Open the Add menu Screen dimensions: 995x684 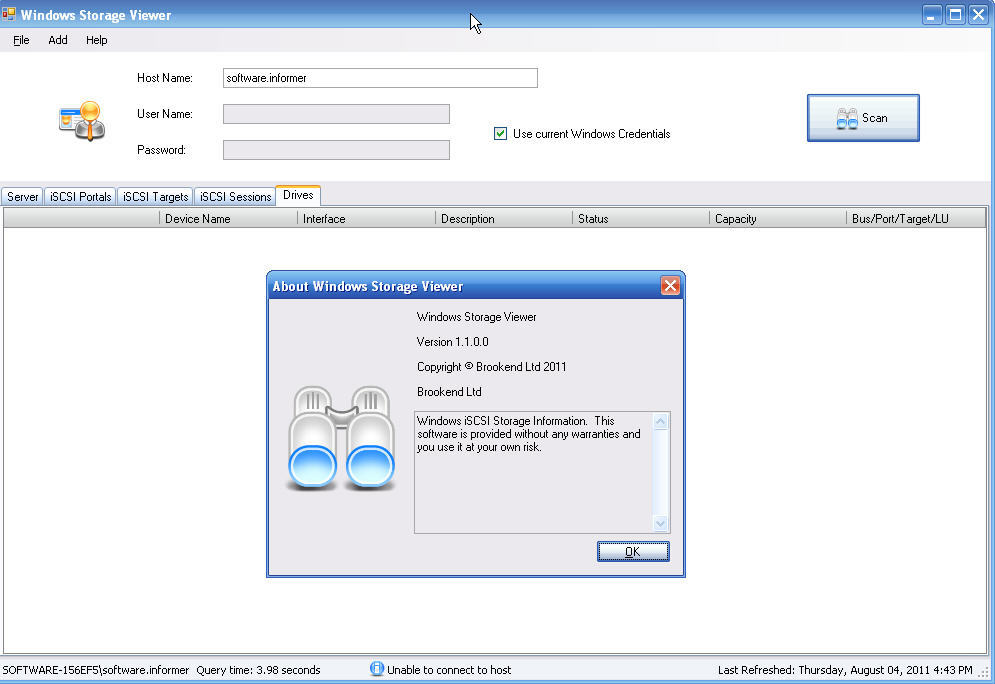[x=57, y=40]
